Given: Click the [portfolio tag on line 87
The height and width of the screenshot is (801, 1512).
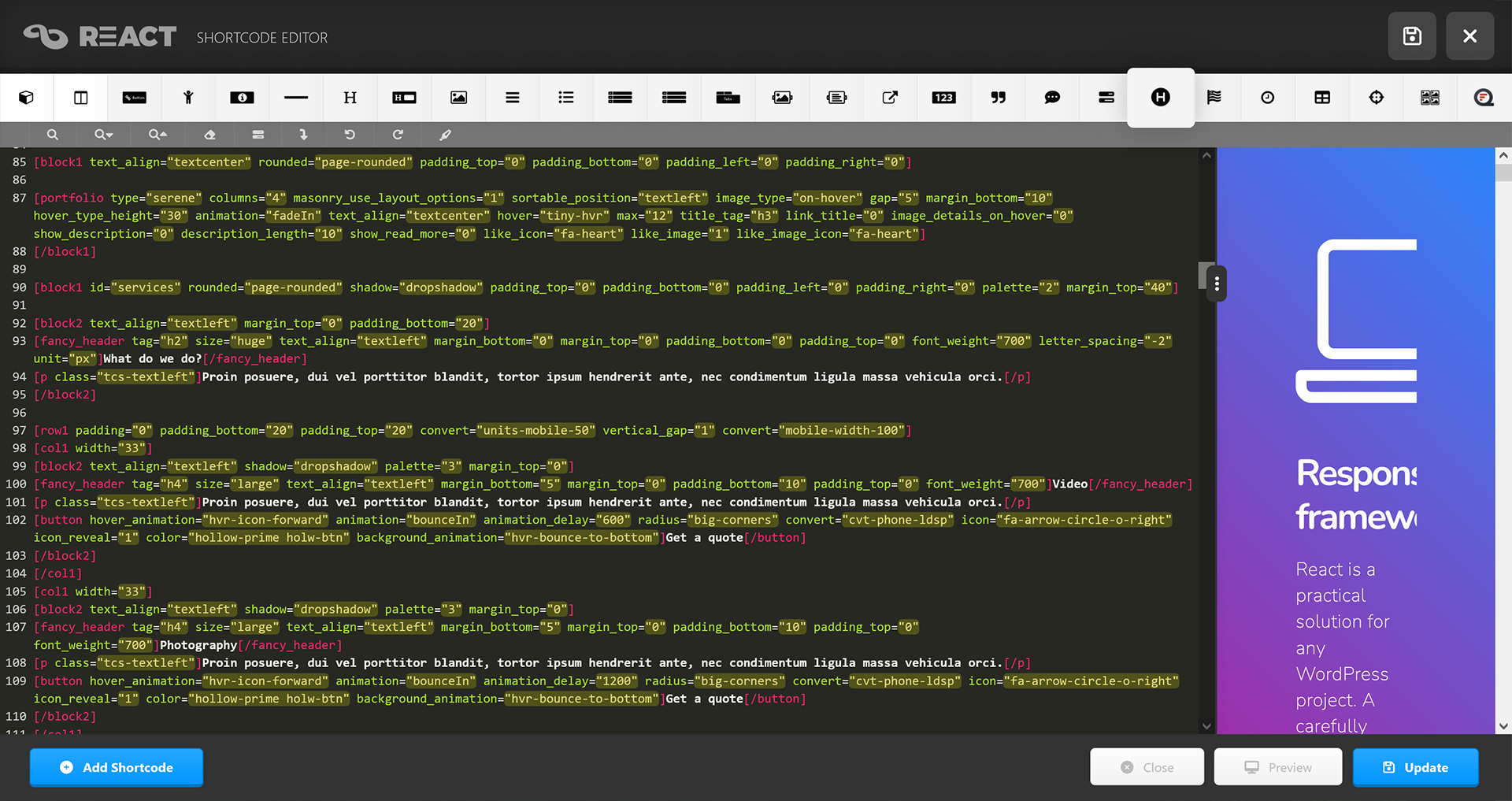Looking at the screenshot, I should [69, 198].
